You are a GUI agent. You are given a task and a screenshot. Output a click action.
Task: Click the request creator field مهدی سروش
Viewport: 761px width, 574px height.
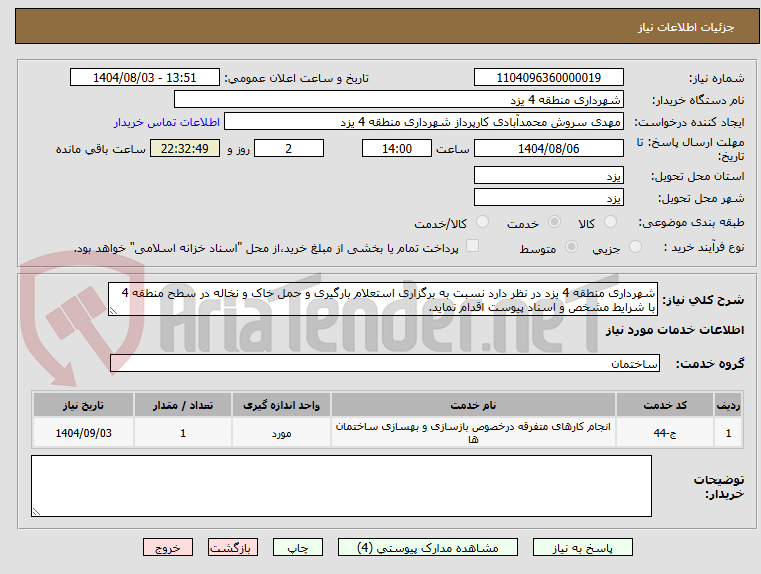(x=424, y=121)
